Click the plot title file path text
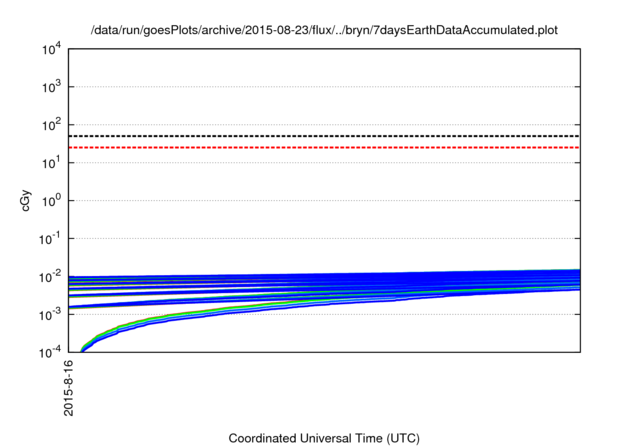This screenshot has height=448, width=640. click(324, 30)
